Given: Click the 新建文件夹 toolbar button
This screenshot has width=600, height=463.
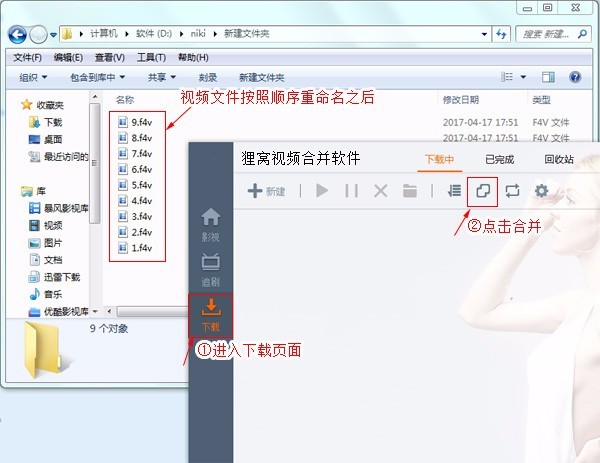Looking at the screenshot, I should 262,78.
